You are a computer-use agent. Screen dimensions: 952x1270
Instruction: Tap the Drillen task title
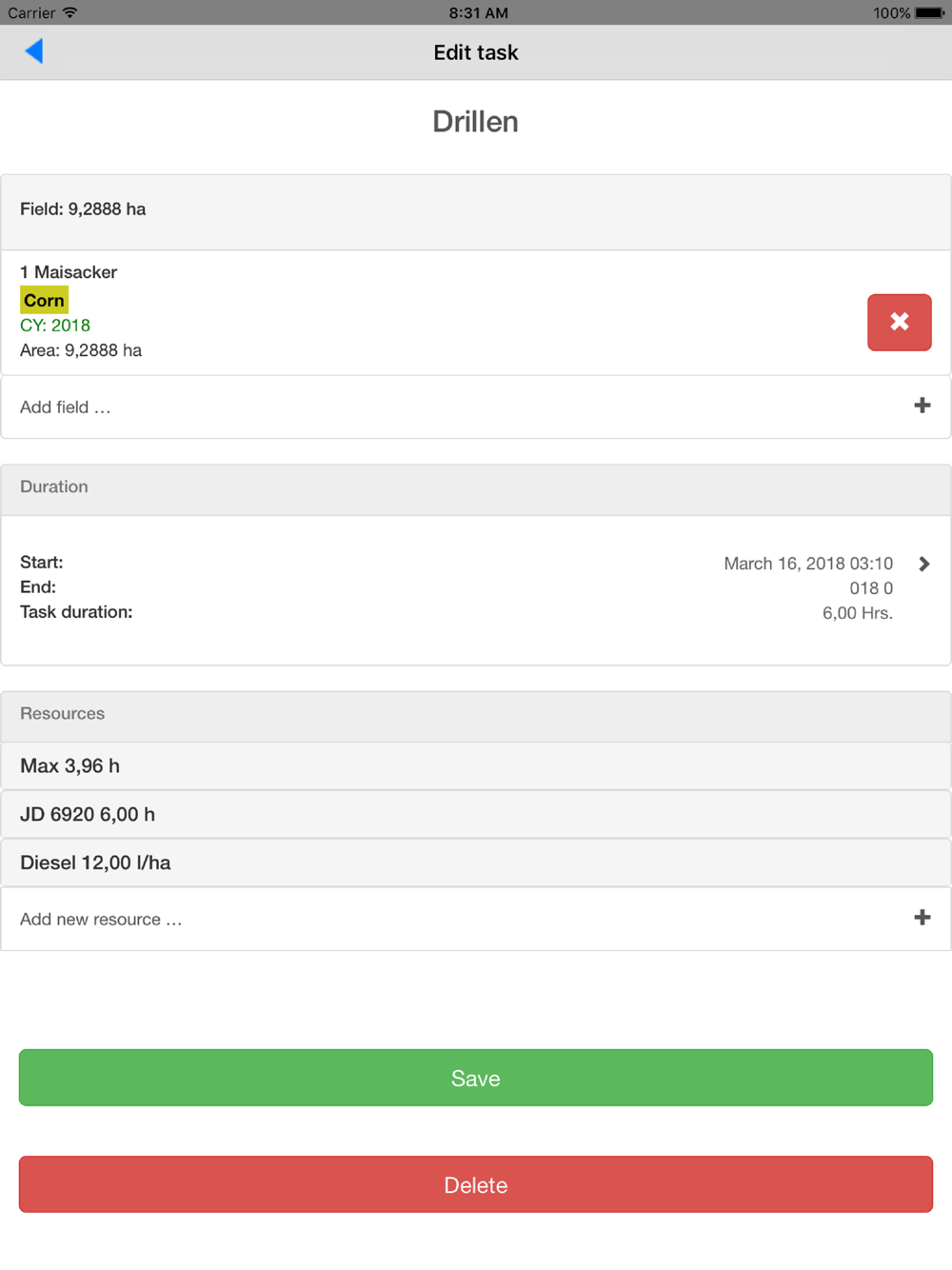coord(475,122)
